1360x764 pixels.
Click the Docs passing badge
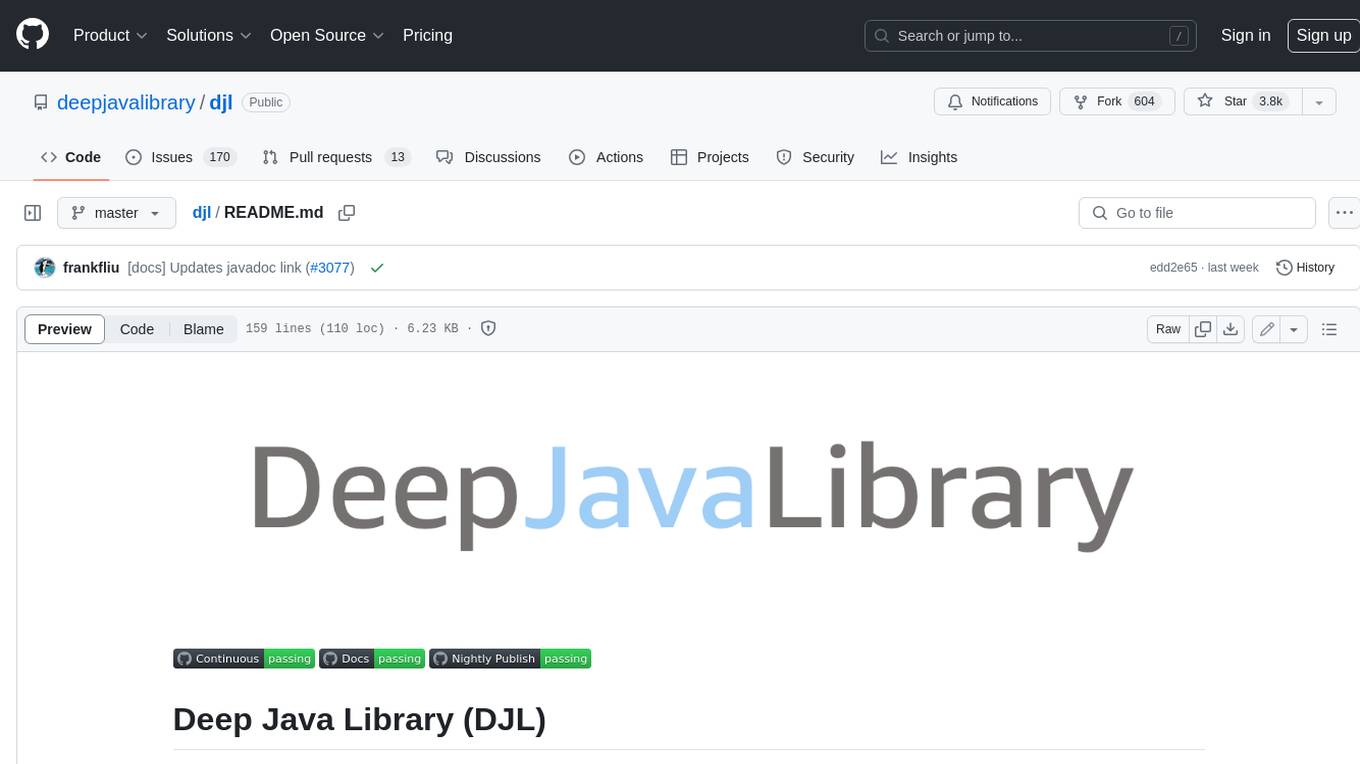pos(372,658)
